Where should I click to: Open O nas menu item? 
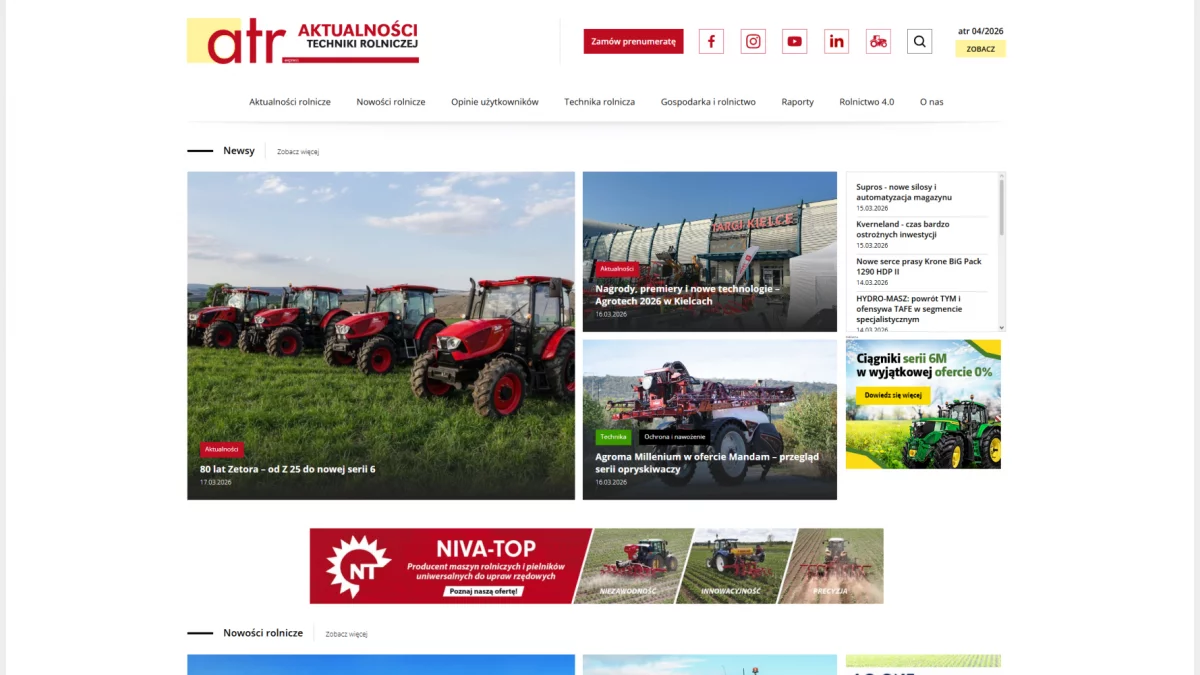click(x=932, y=102)
